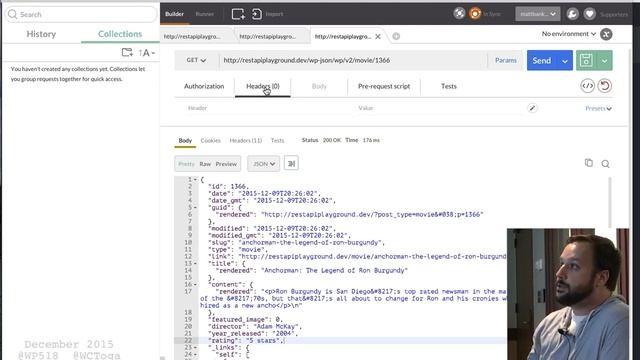Click the heart Supporters icon
This screenshot has width=640, height=360.
[x=589, y=14]
